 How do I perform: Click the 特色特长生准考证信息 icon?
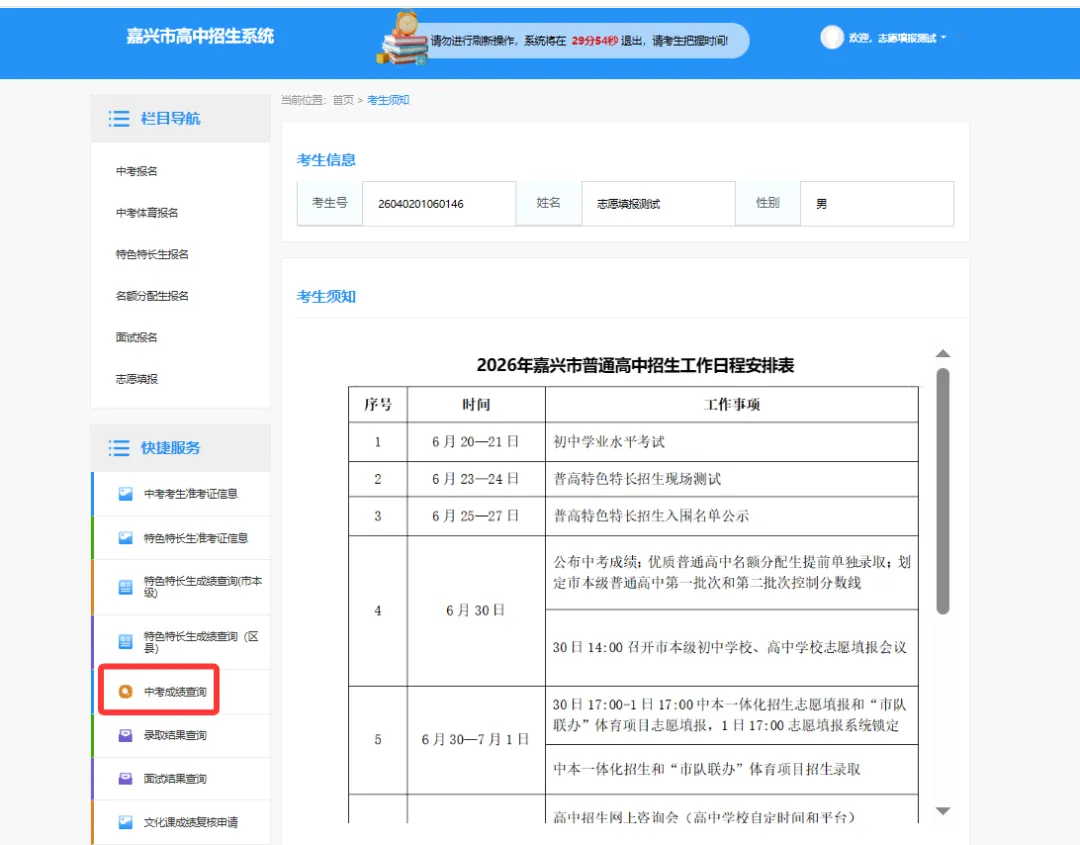tap(125, 538)
